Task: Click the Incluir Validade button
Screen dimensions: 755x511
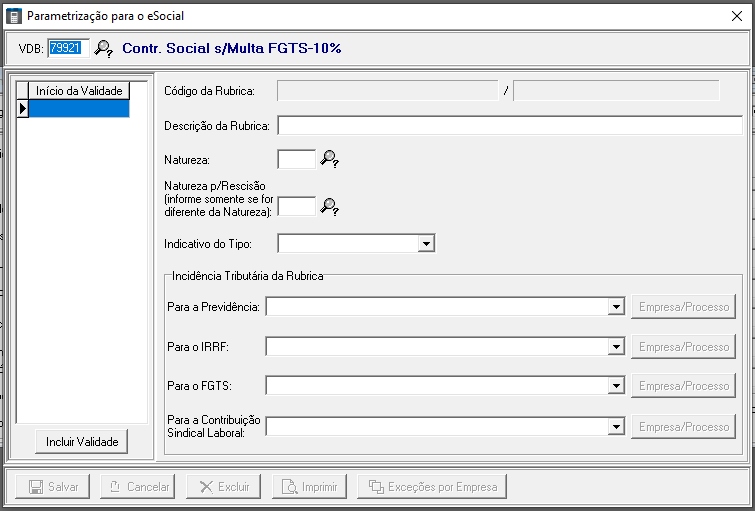Action: click(x=82, y=442)
